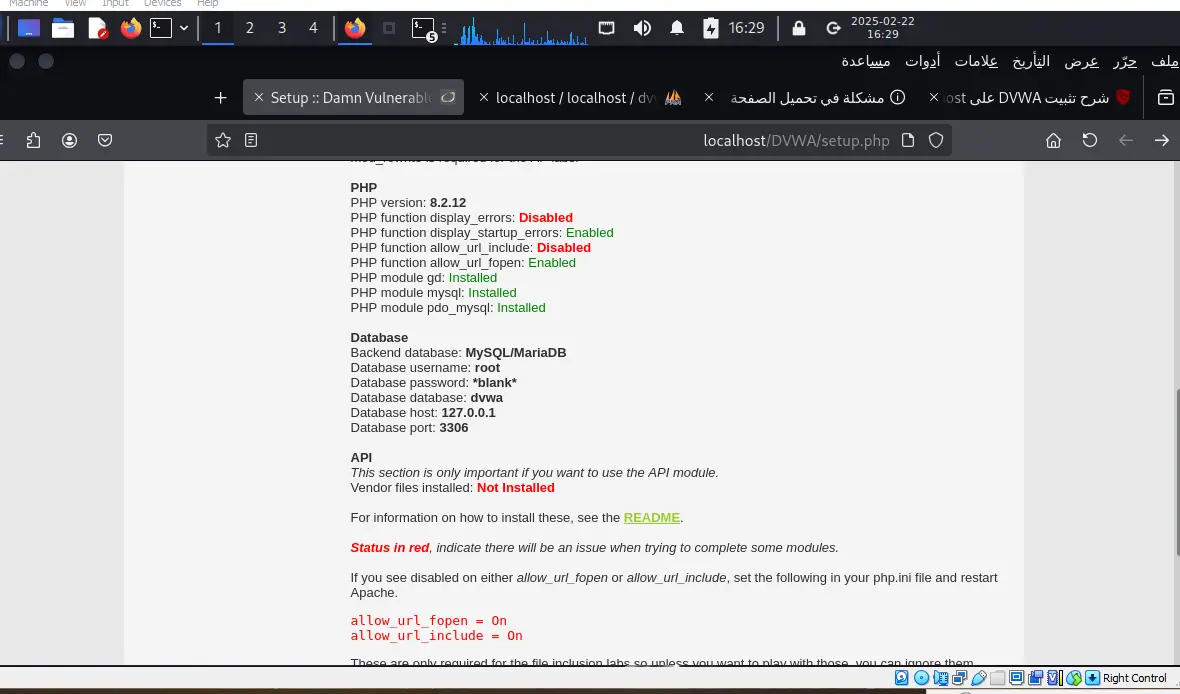Click the MySQL/MariaDB backend database value
This screenshot has width=1180, height=694.
[x=515, y=353]
